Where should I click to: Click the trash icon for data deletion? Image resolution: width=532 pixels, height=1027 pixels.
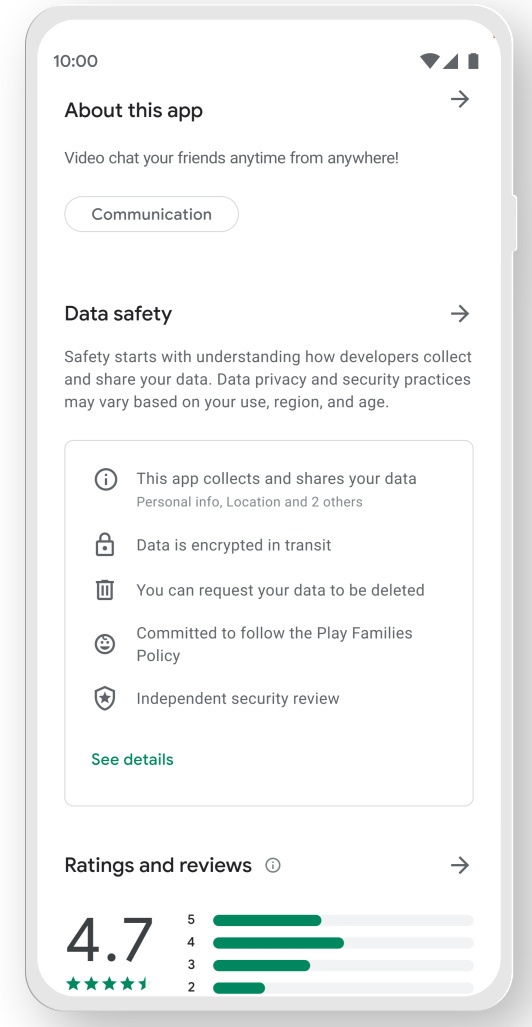pos(105,590)
